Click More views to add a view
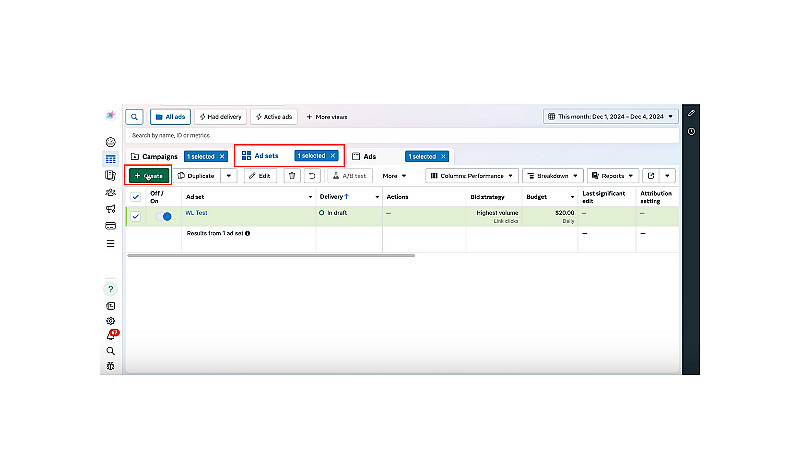 tap(327, 117)
